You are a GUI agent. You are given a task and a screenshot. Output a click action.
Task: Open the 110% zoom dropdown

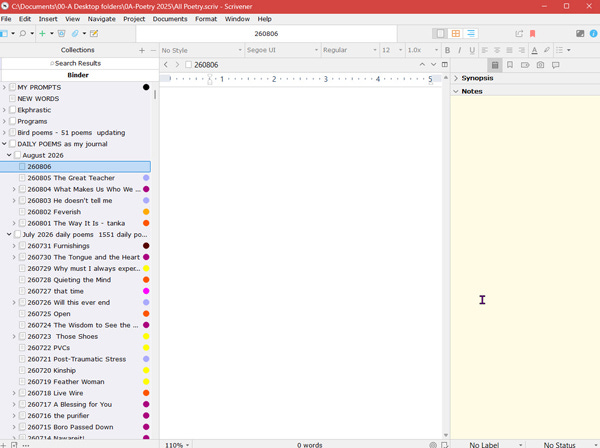[177, 445]
